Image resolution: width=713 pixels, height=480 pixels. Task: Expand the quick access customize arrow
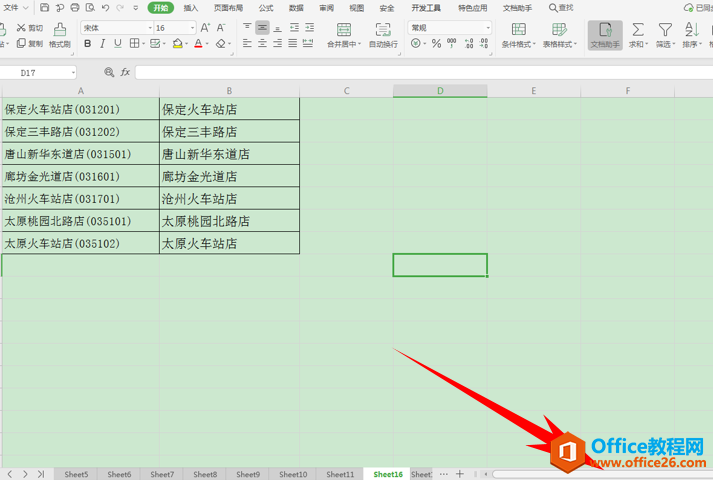coord(136,7)
